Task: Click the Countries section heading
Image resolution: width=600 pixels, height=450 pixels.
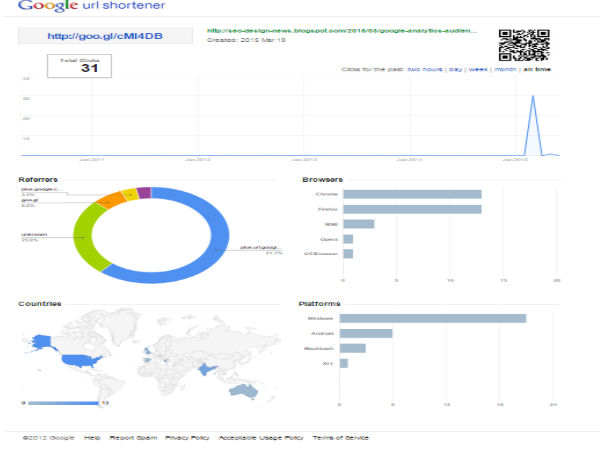Action: pyautogui.click(x=40, y=303)
